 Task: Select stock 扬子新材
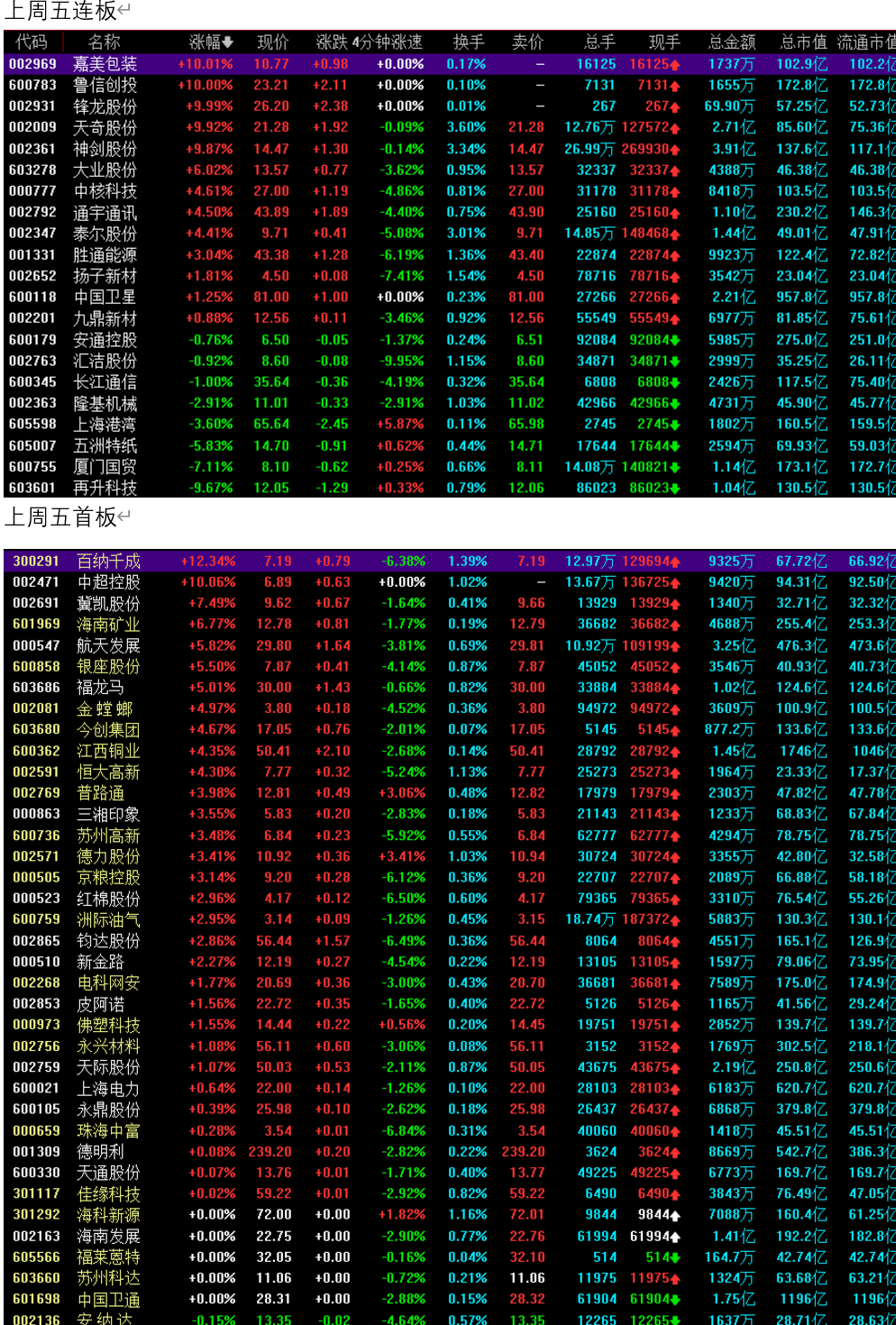105,276
